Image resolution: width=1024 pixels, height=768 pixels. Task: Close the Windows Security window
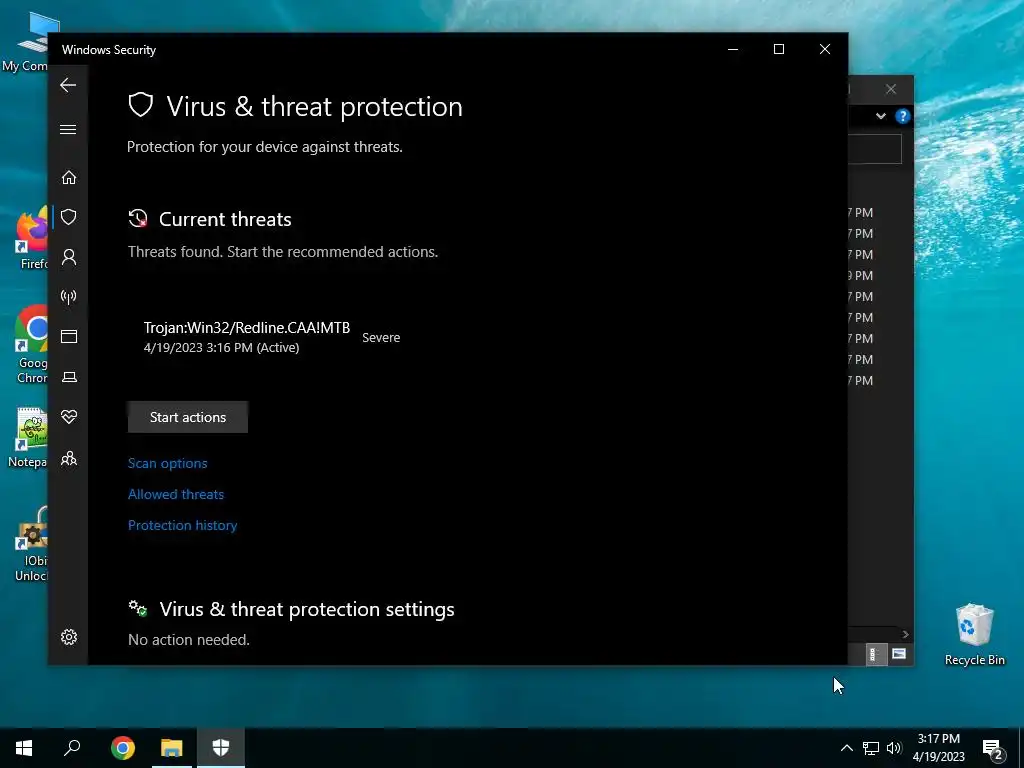pos(825,49)
